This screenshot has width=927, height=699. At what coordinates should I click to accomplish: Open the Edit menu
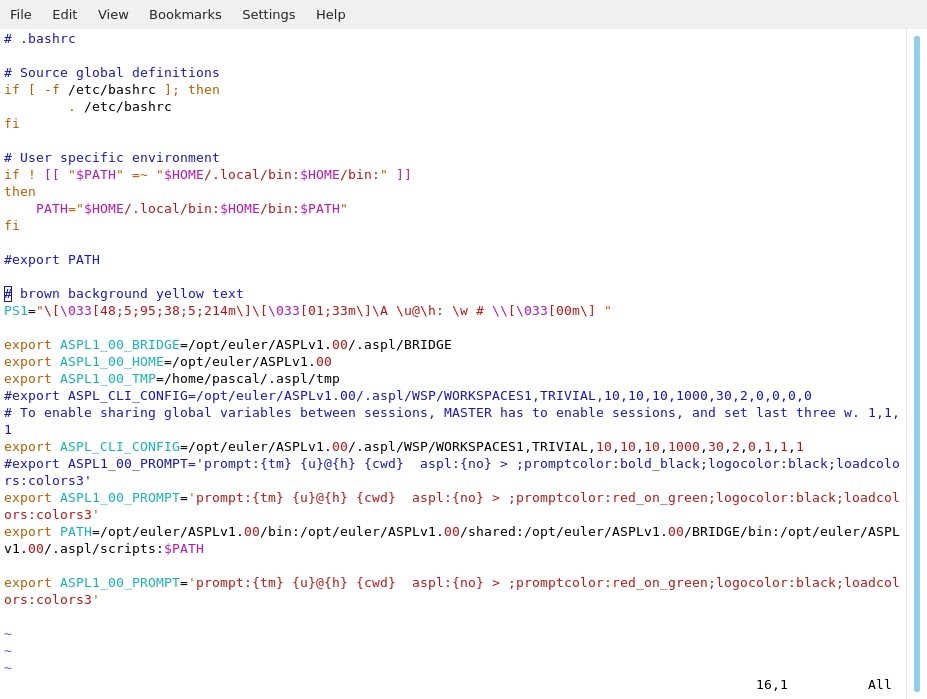tap(65, 14)
